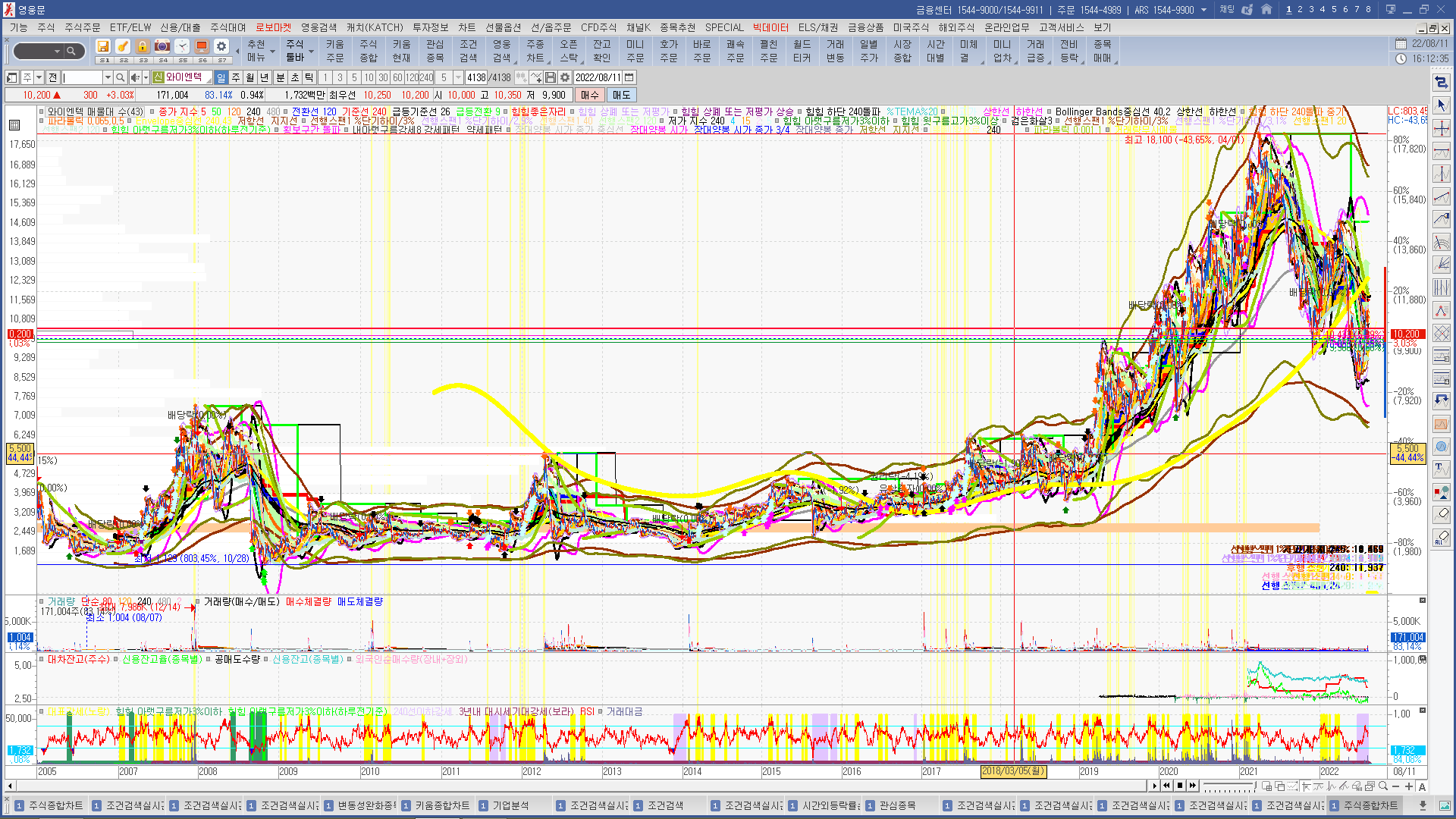Click the minus zoom out icon
The width and height of the screenshot is (1456, 819).
pos(1396,786)
